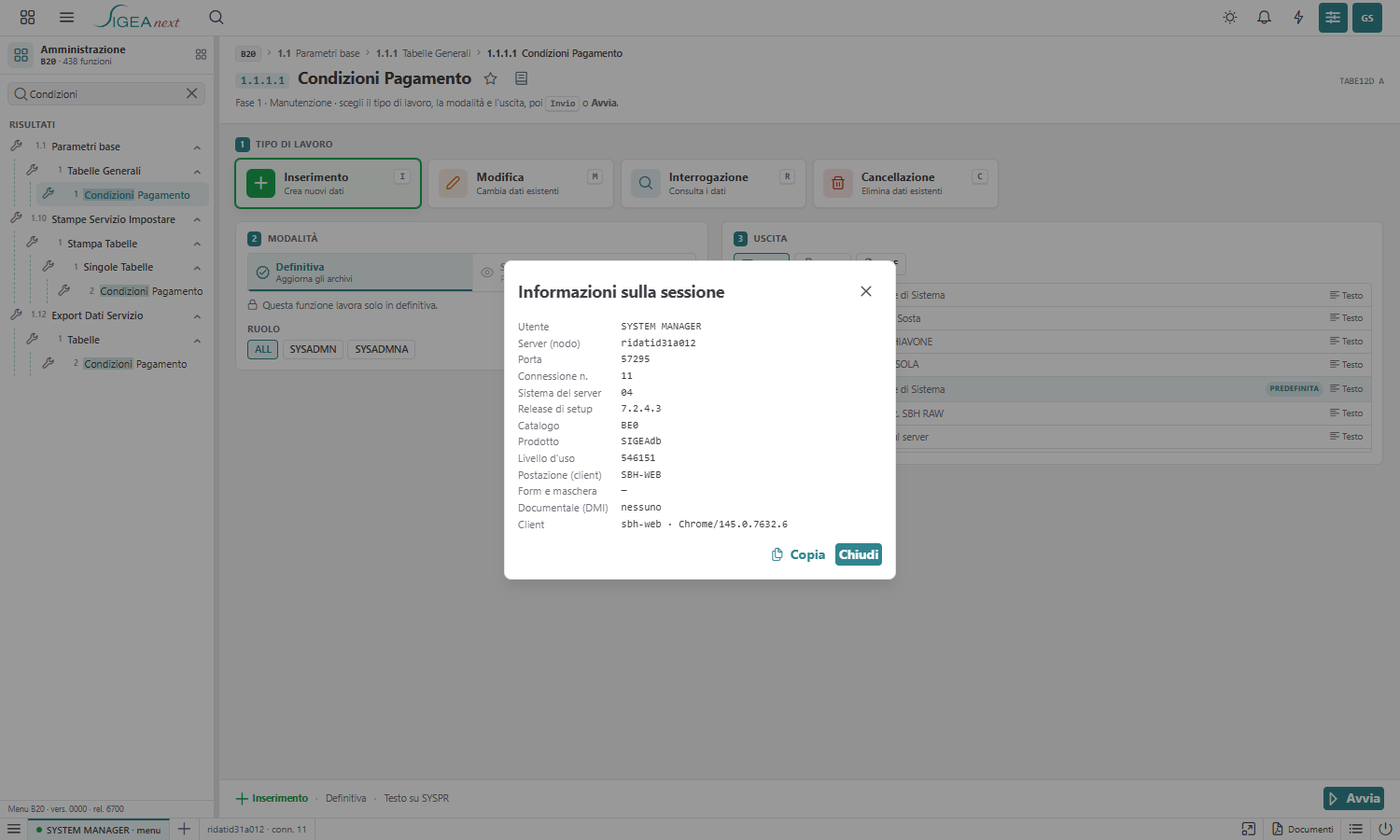Open quick actions lightning icon

(1298, 18)
